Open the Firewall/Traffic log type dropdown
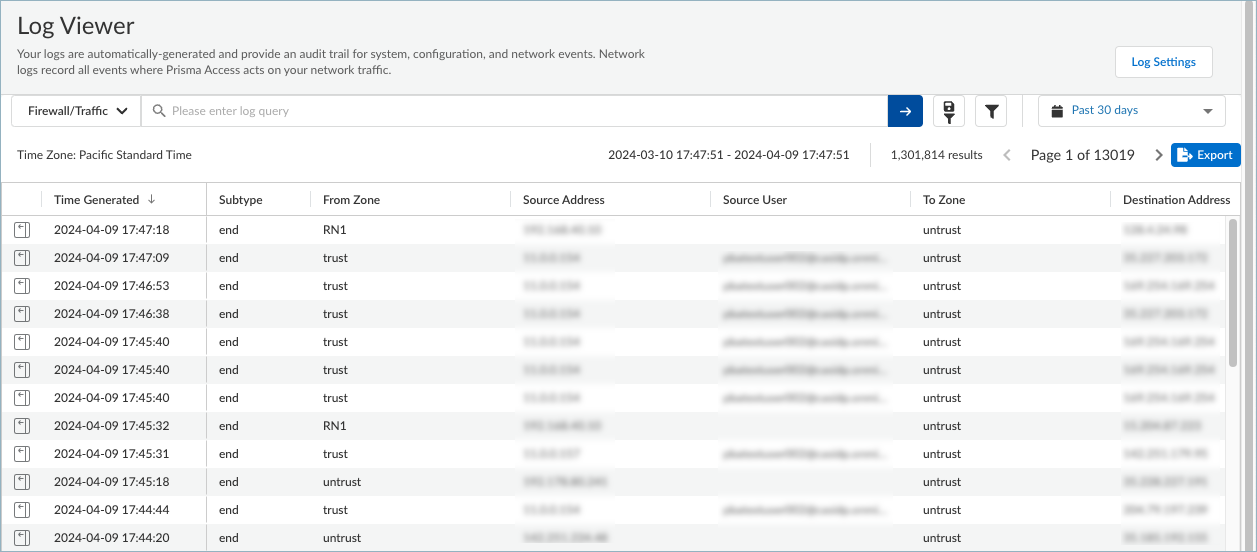Viewport: 1257px width, 552px height. [x=76, y=111]
